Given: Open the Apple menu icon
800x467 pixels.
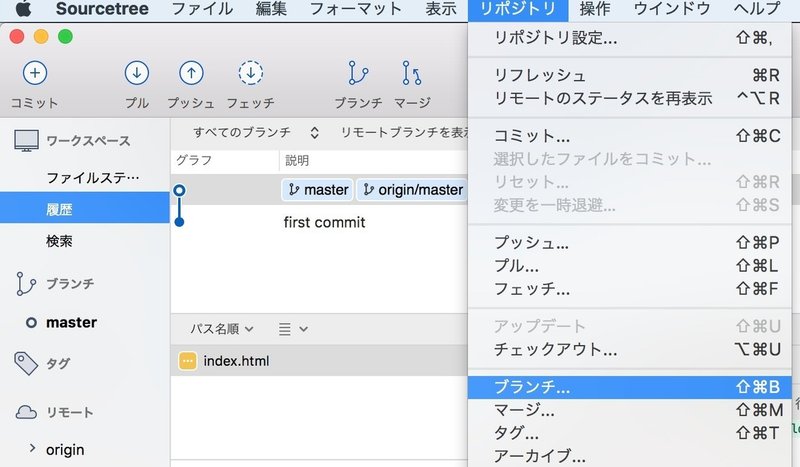Looking at the screenshot, I should coord(22,9).
